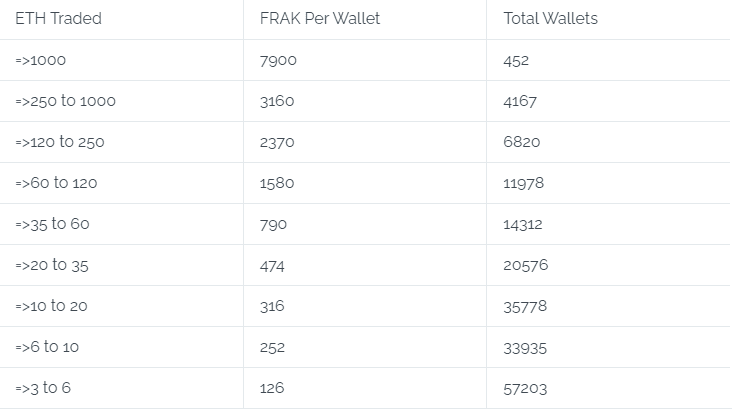Select the =>250 to 1000 row label

point(66,101)
